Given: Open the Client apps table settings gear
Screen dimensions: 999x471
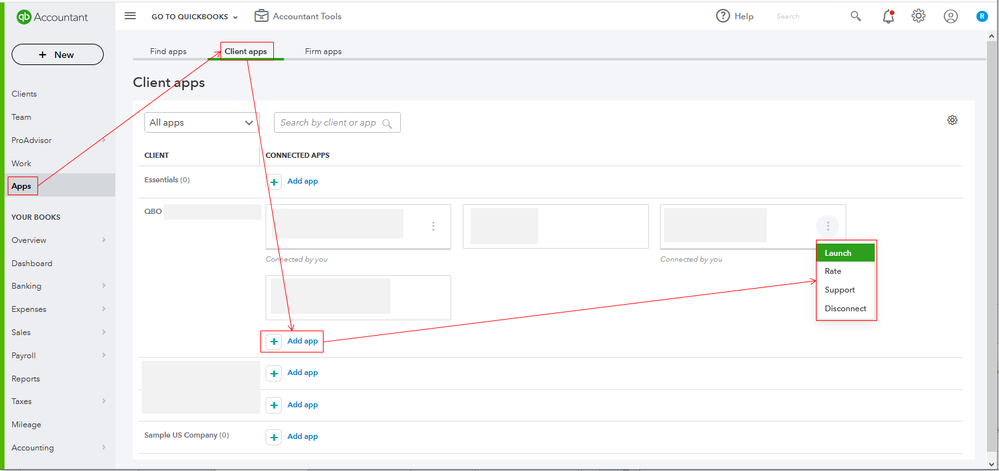Looking at the screenshot, I should (x=952, y=120).
